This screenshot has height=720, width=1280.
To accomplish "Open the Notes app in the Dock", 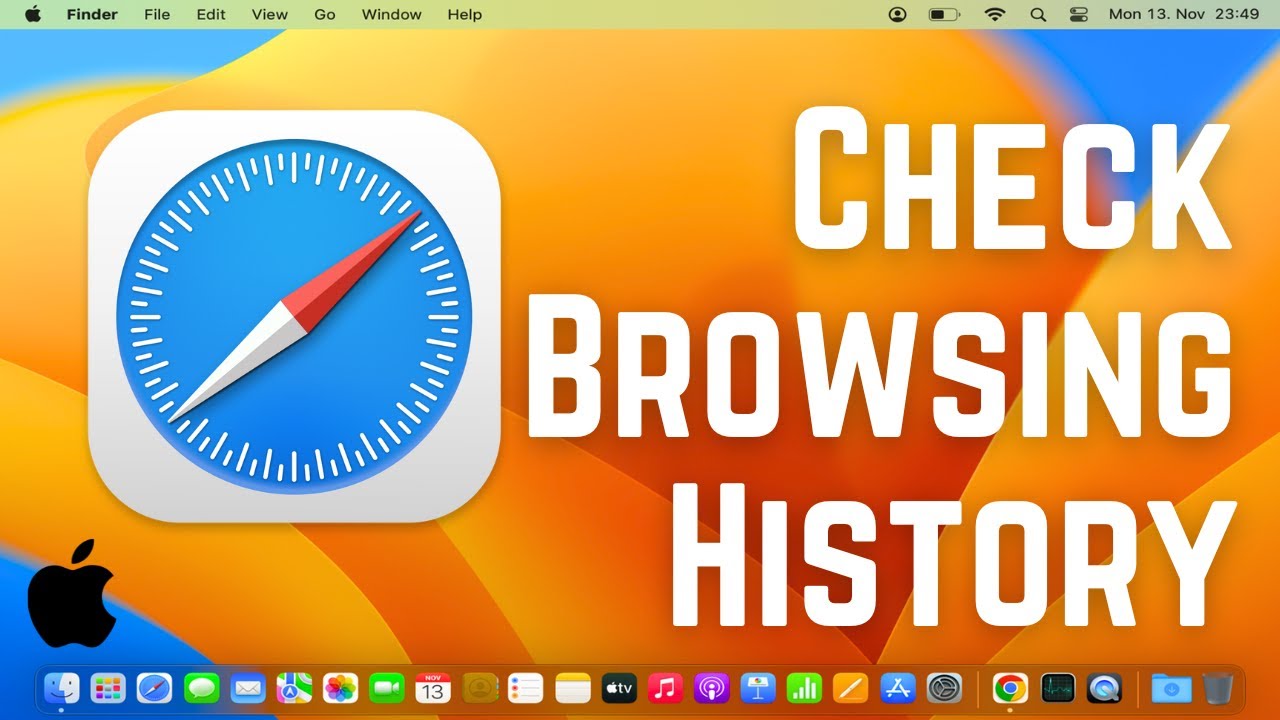I will [573, 688].
